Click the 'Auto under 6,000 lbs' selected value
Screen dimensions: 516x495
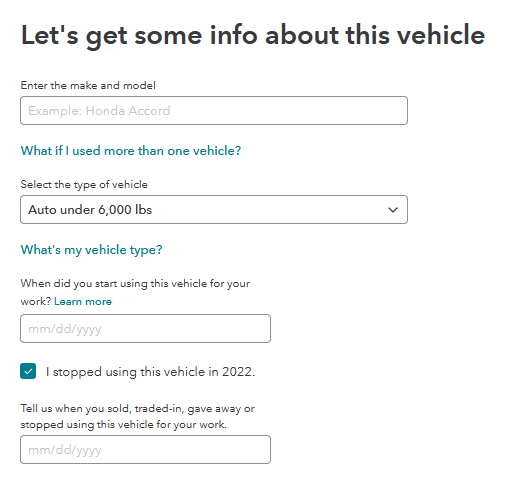point(90,210)
